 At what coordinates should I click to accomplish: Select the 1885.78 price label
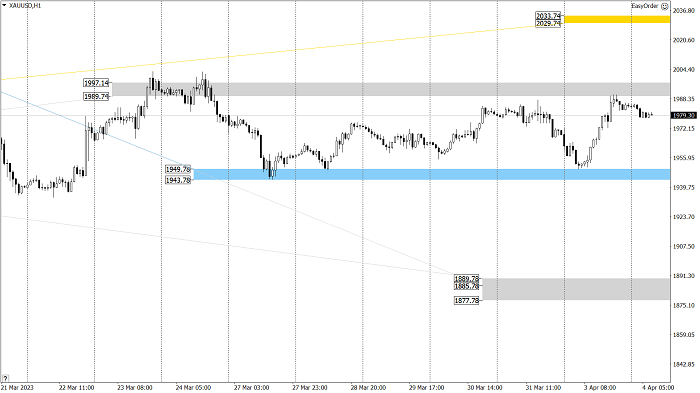[x=467, y=286]
